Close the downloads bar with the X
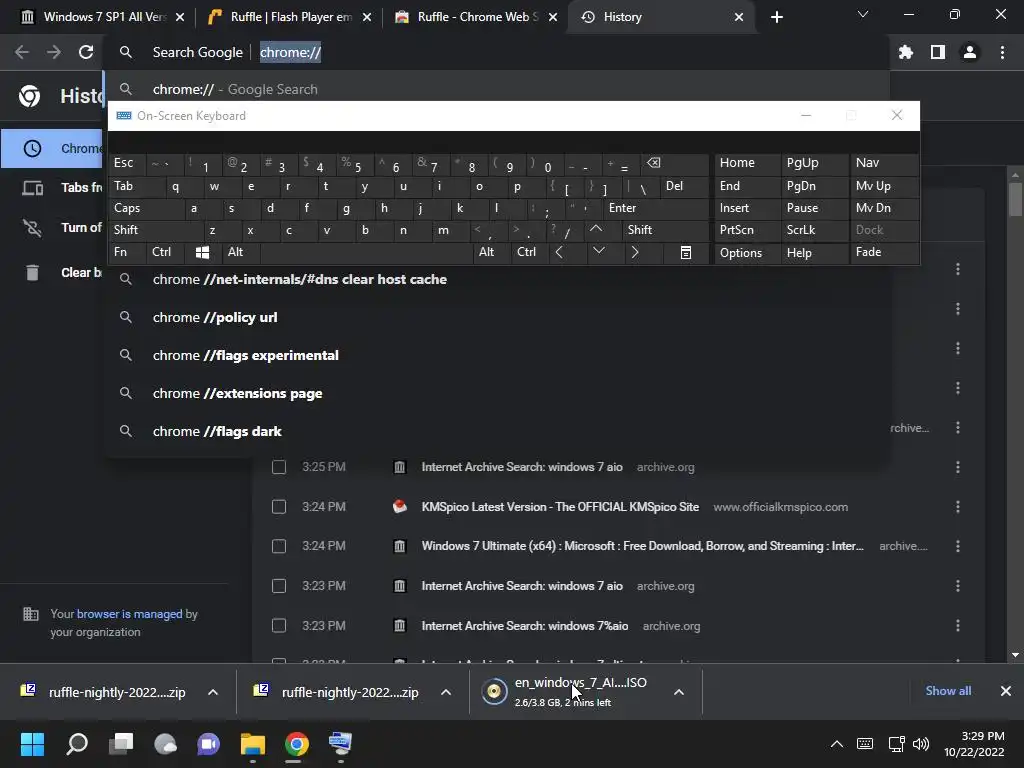Screen dimensions: 1024x768 (1006, 691)
